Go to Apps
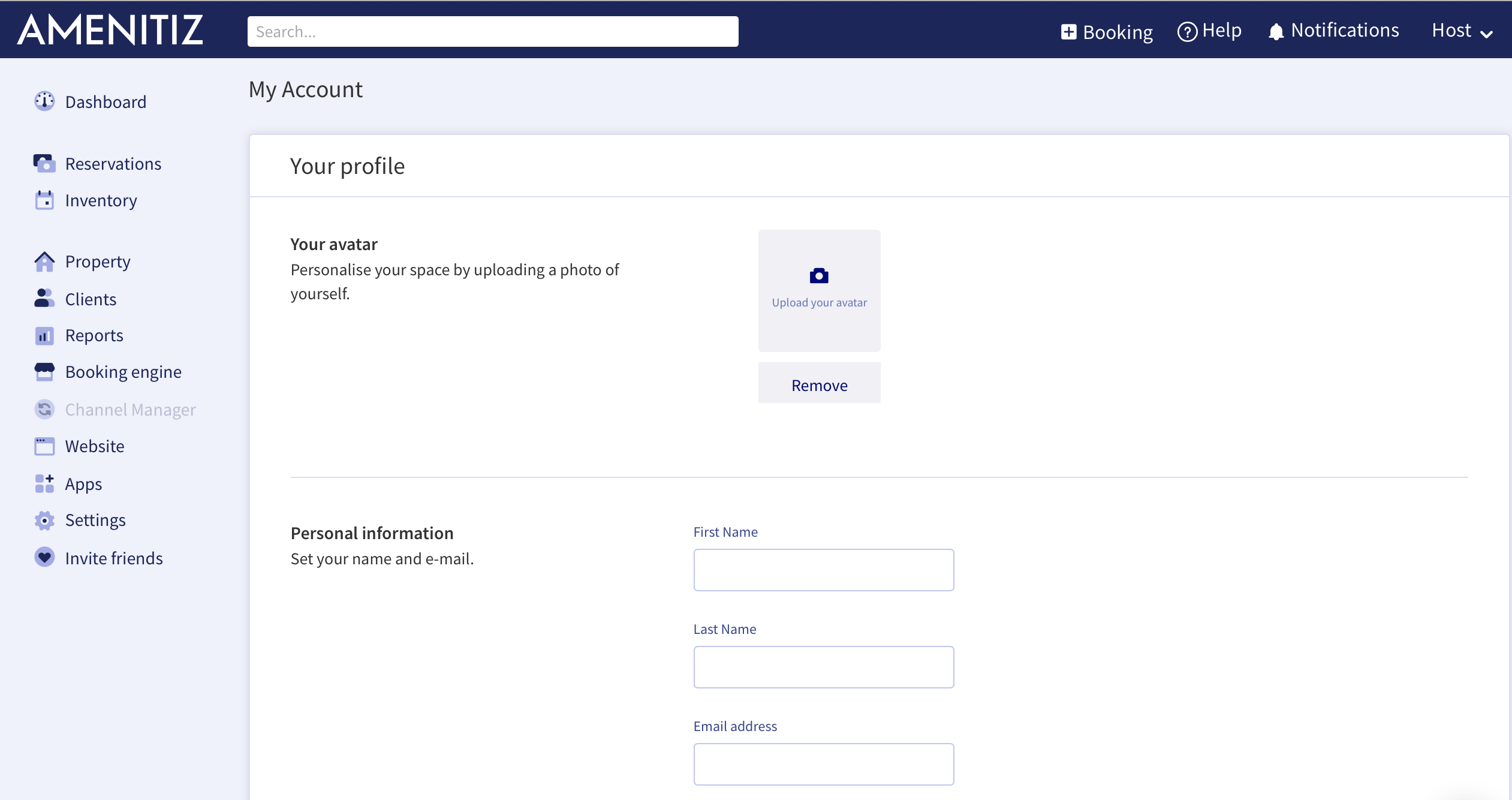 [83, 483]
